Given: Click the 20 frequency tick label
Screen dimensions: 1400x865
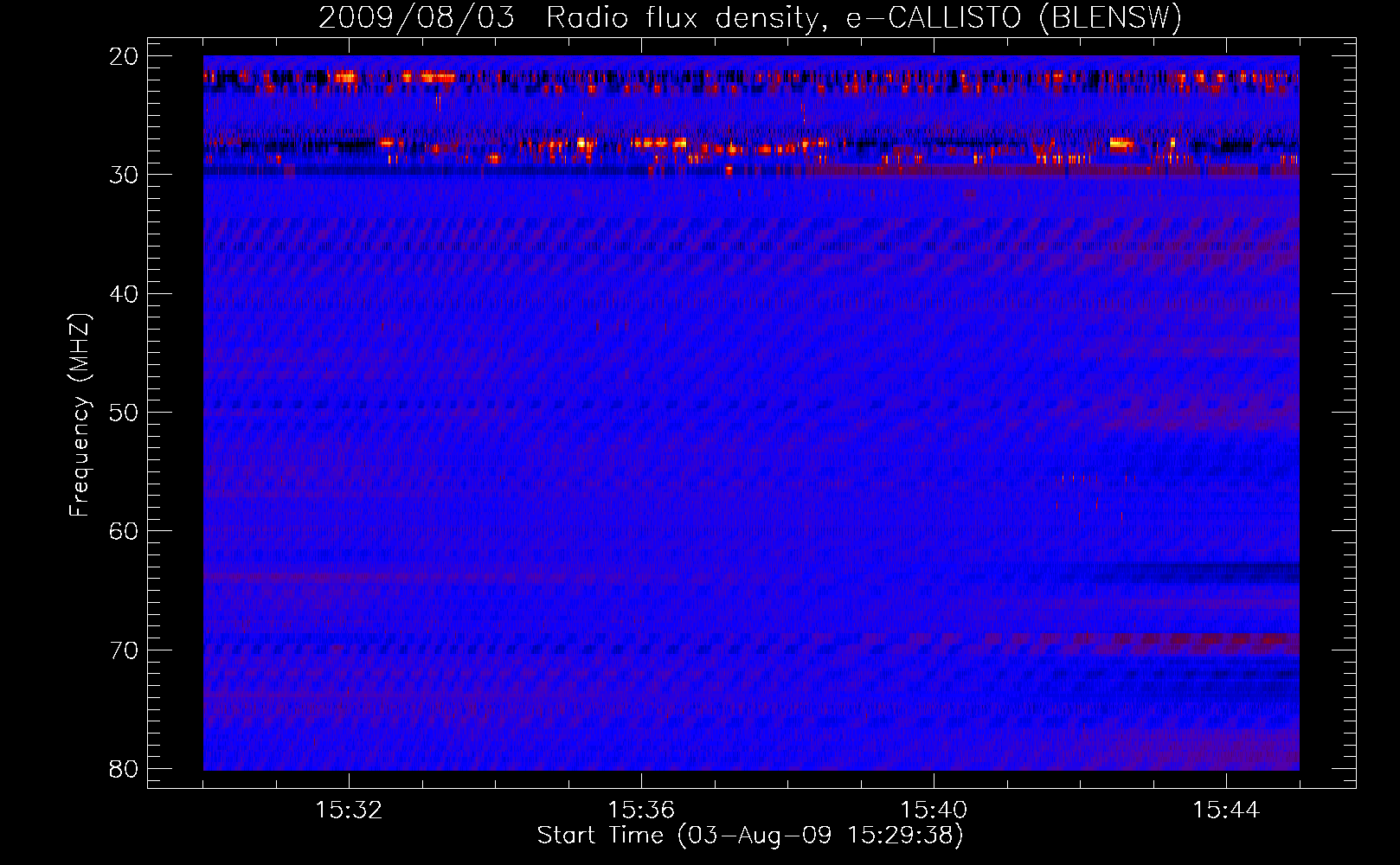Looking at the screenshot, I should click(125, 56).
